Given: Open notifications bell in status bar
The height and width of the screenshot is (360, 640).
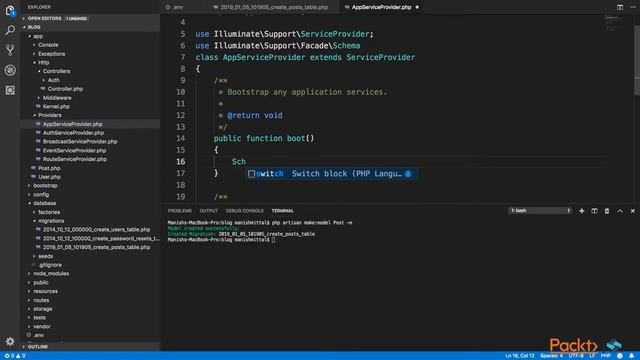Looking at the screenshot, I should coord(631,356).
